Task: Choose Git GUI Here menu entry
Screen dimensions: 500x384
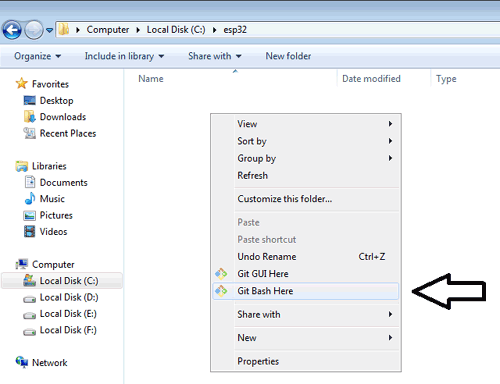Action: [x=306, y=274]
